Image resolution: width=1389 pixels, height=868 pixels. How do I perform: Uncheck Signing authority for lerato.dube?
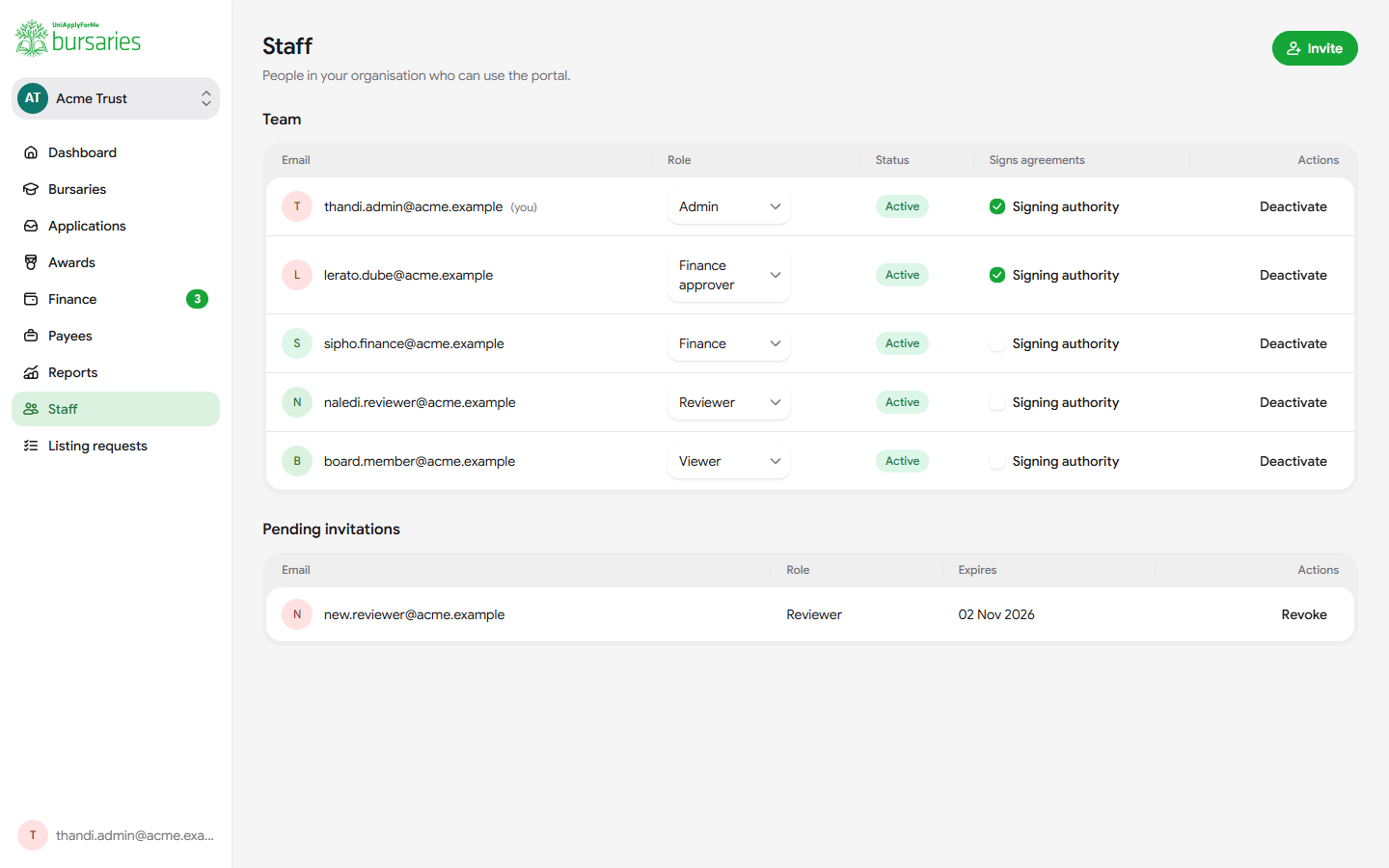click(x=997, y=275)
